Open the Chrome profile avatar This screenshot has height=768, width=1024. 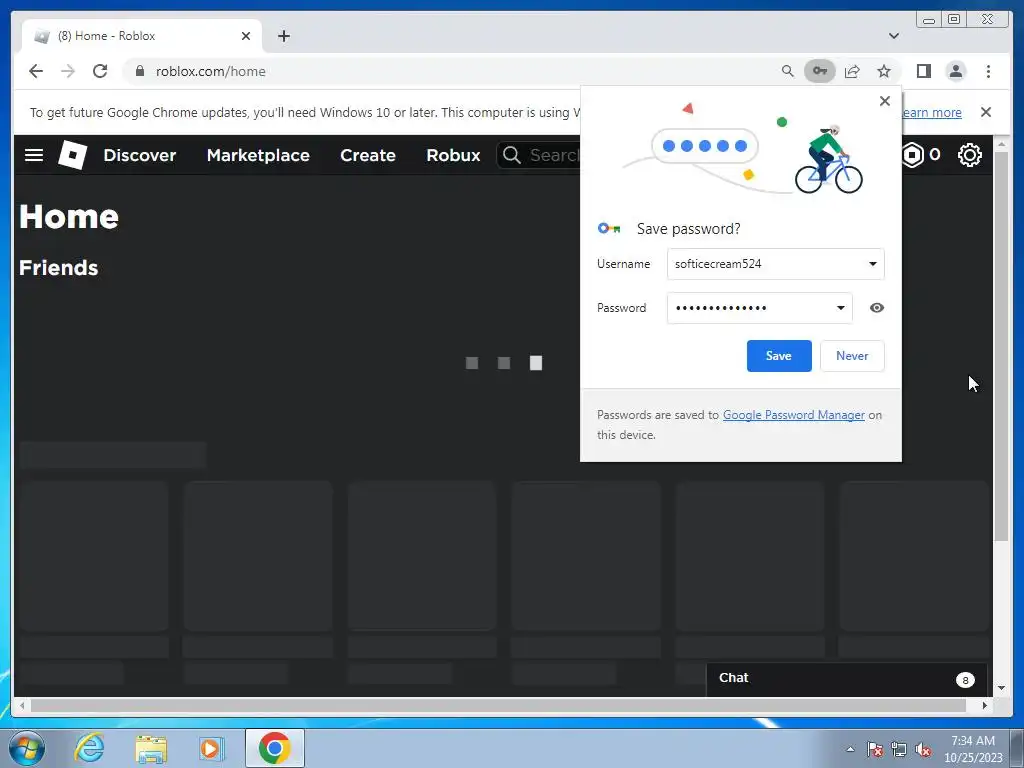point(955,71)
